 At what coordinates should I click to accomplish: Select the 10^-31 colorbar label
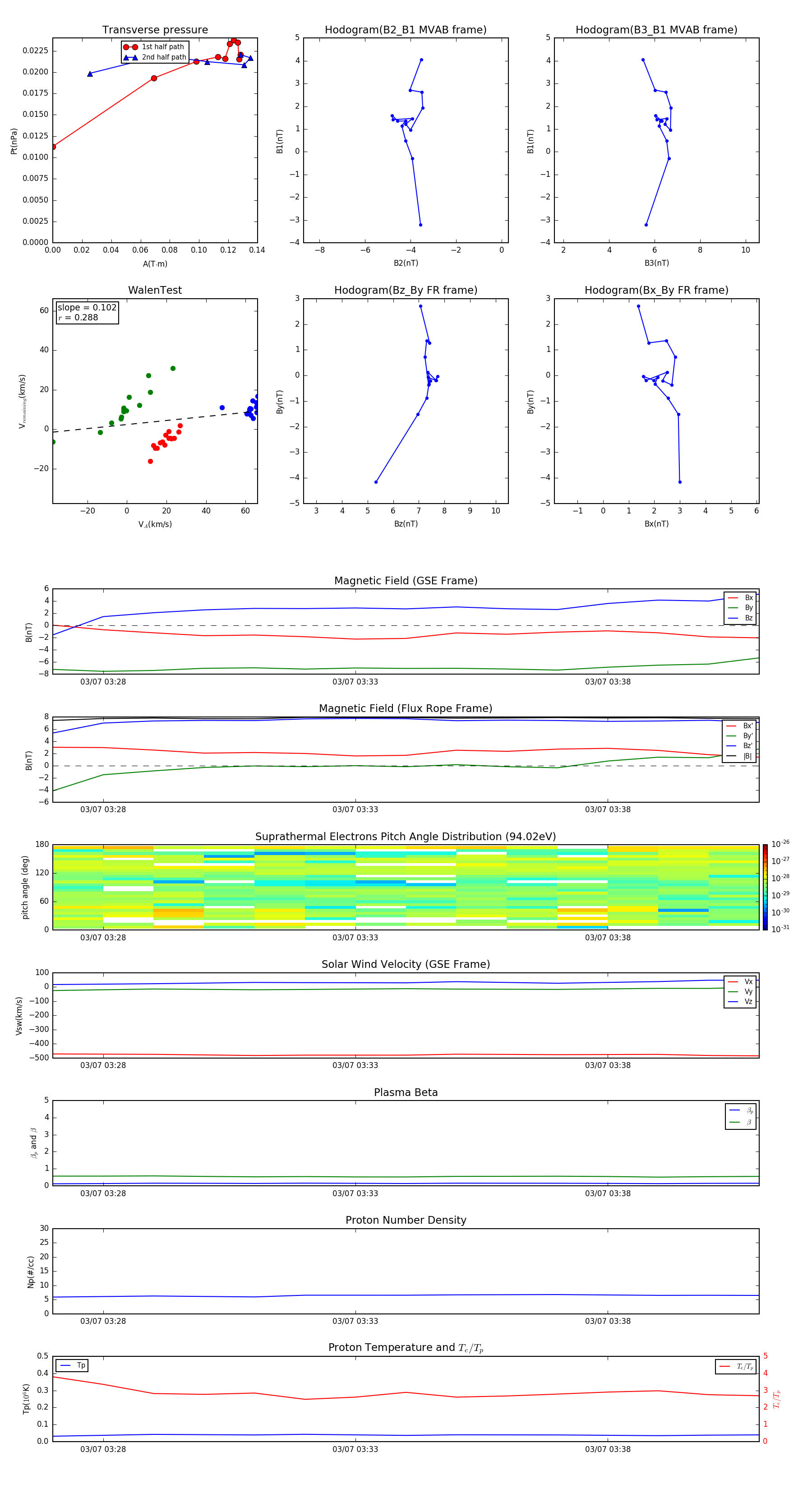click(780, 929)
